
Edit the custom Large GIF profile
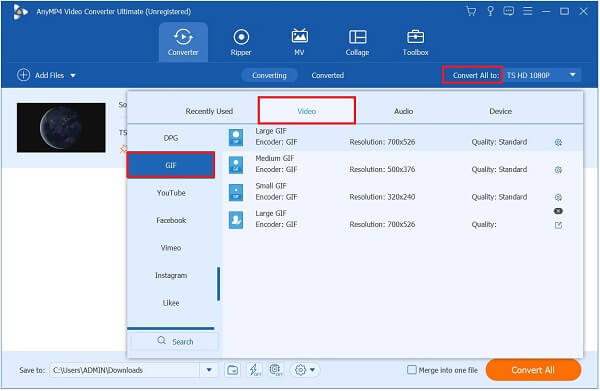click(x=558, y=225)
